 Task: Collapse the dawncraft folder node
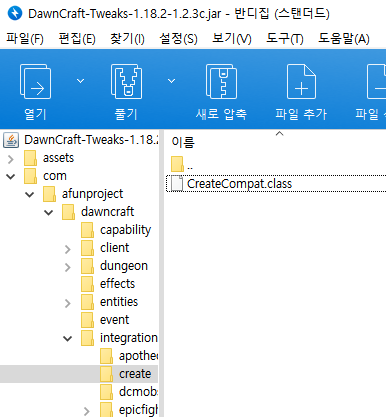[x=49, y=212]
